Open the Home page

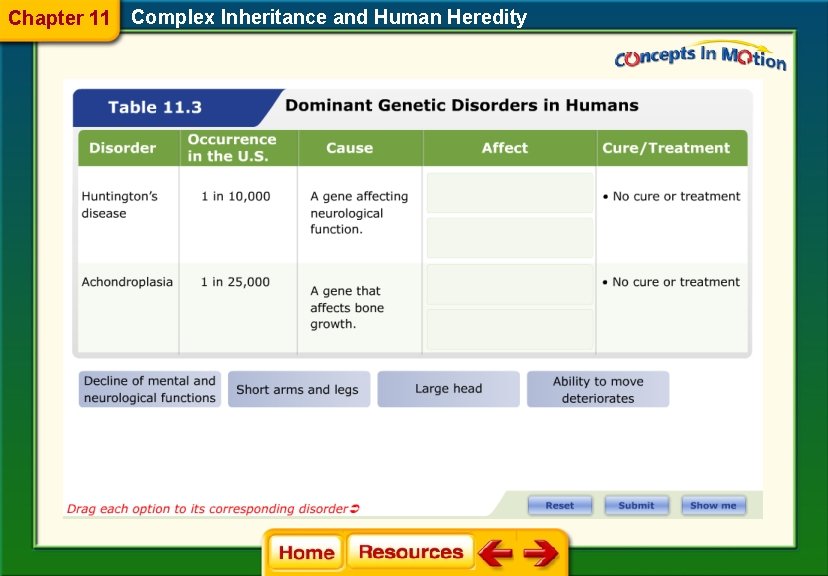[305, 551]
